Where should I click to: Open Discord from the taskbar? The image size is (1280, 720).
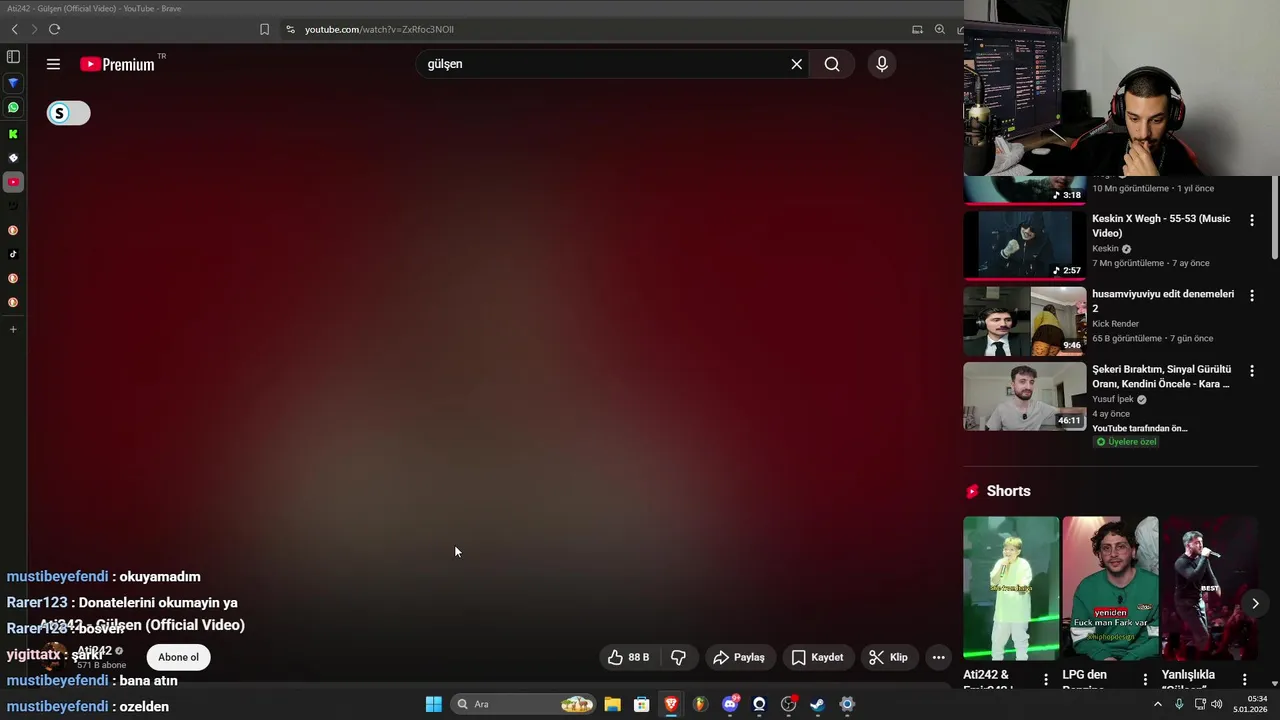pyautogui.click(x=731, y=704)
